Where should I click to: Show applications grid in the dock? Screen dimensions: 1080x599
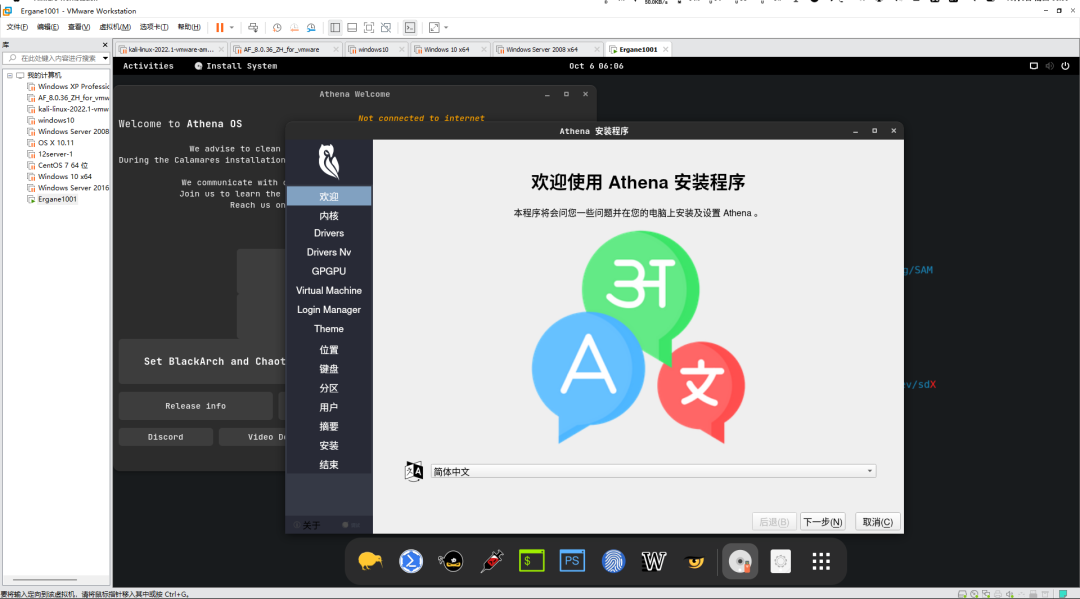[x=821, y=562]
